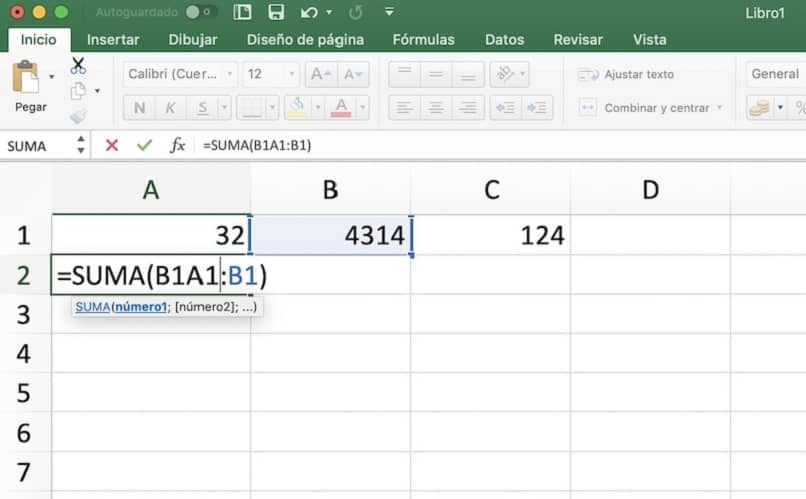Open the General number format box

(775, 75)
